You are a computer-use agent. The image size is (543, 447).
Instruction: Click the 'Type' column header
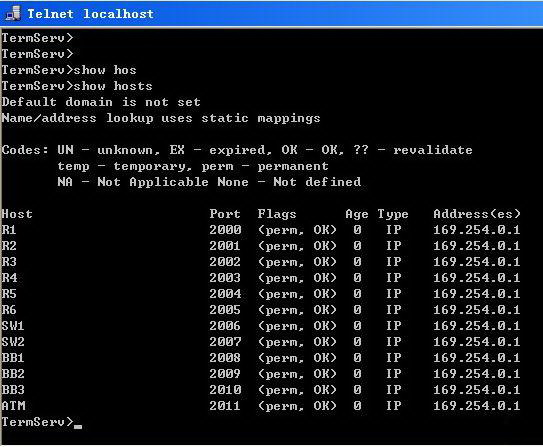(393, 214)
